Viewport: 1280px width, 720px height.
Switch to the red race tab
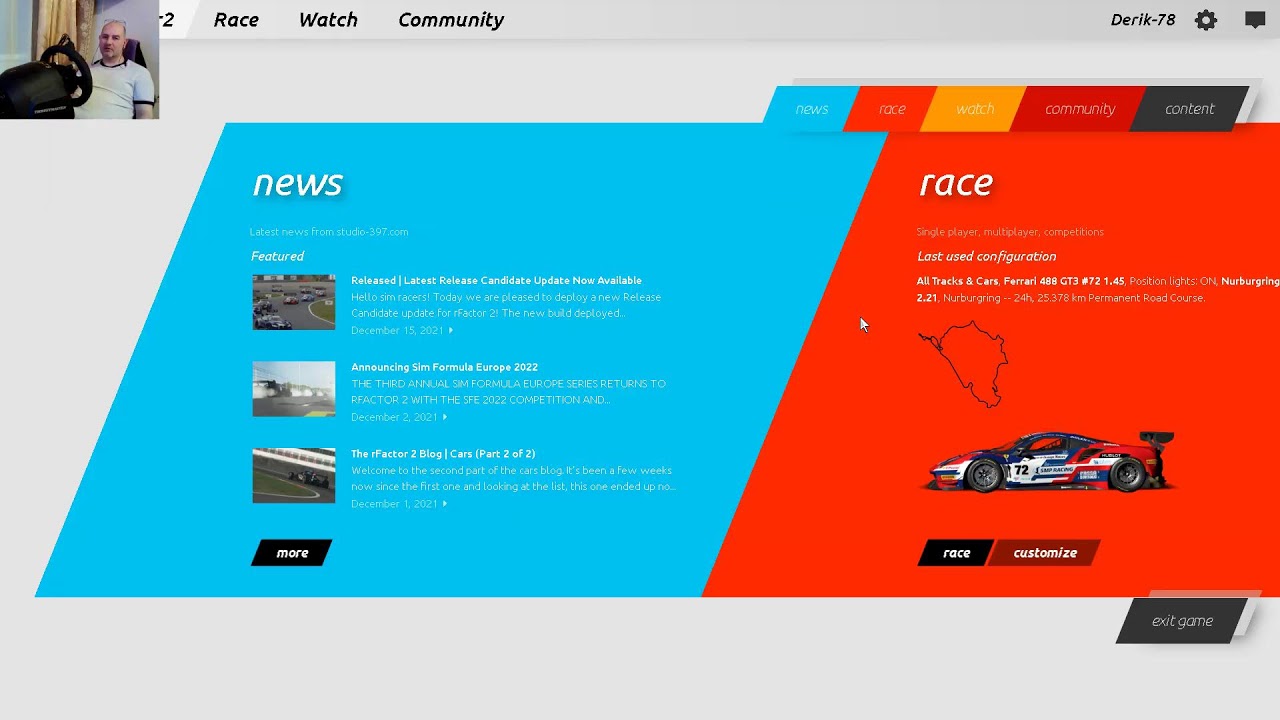892,109
